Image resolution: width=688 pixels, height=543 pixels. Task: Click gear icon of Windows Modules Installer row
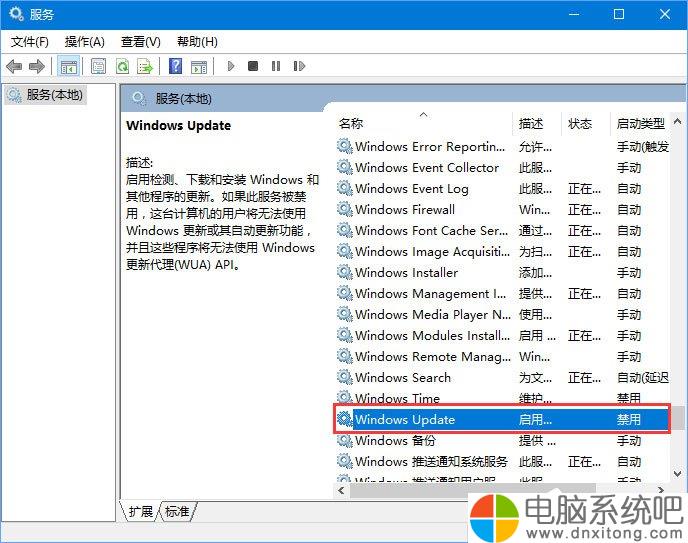[x=345, y=335]
